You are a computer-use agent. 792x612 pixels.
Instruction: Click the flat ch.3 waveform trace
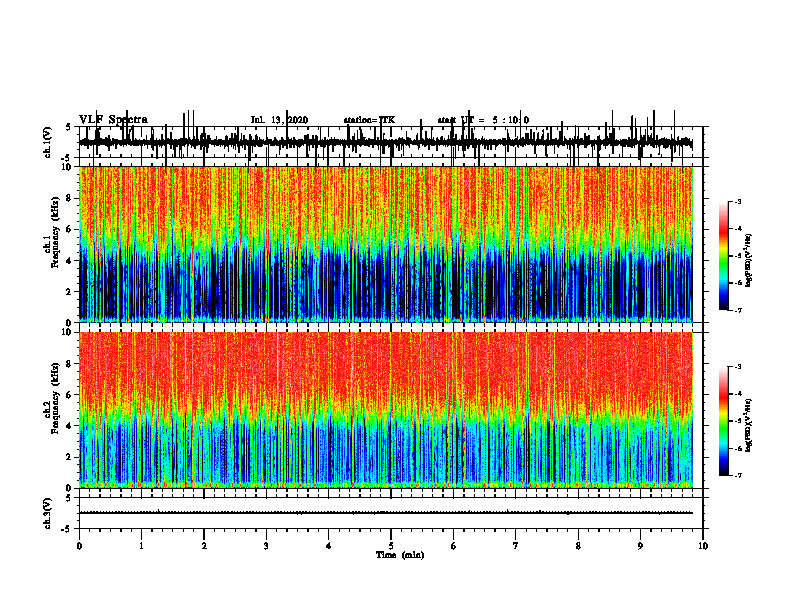point(386,513)
